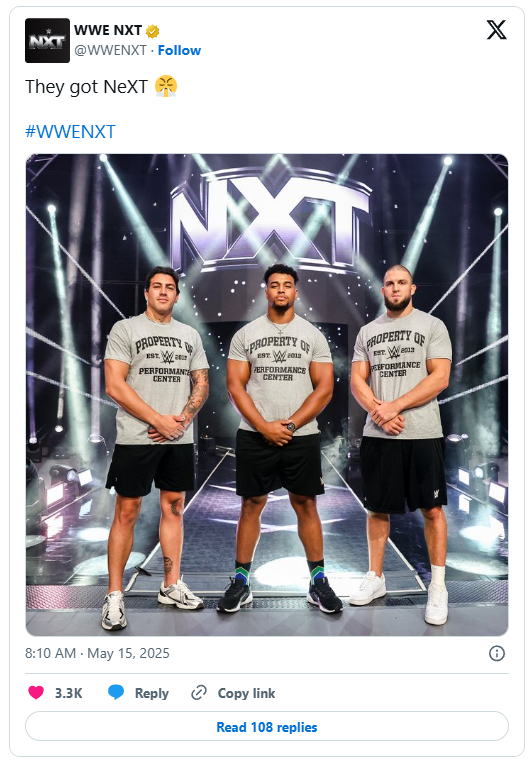Click the blue reply bubble icon
Viewport: 531px width, 762px height.
(116, 692)
